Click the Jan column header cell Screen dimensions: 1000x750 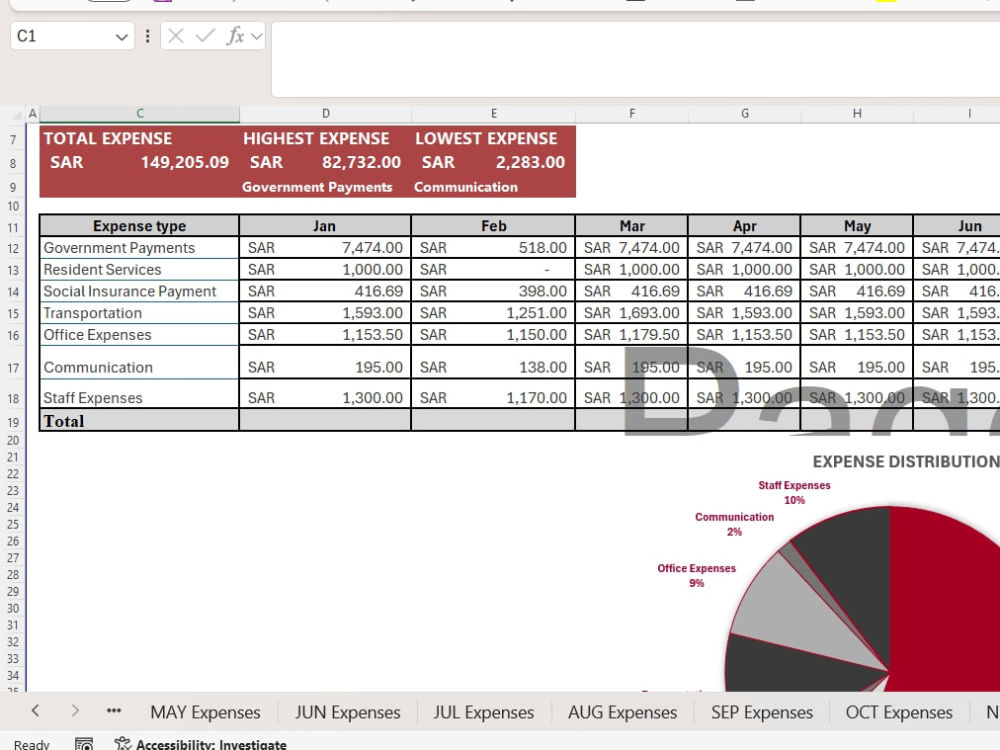pos(325,226)
